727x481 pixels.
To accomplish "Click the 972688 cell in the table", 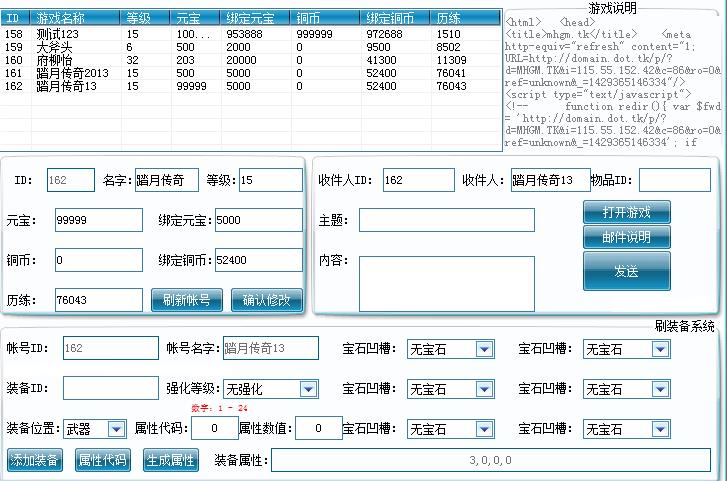I will (x=384, y=34).
